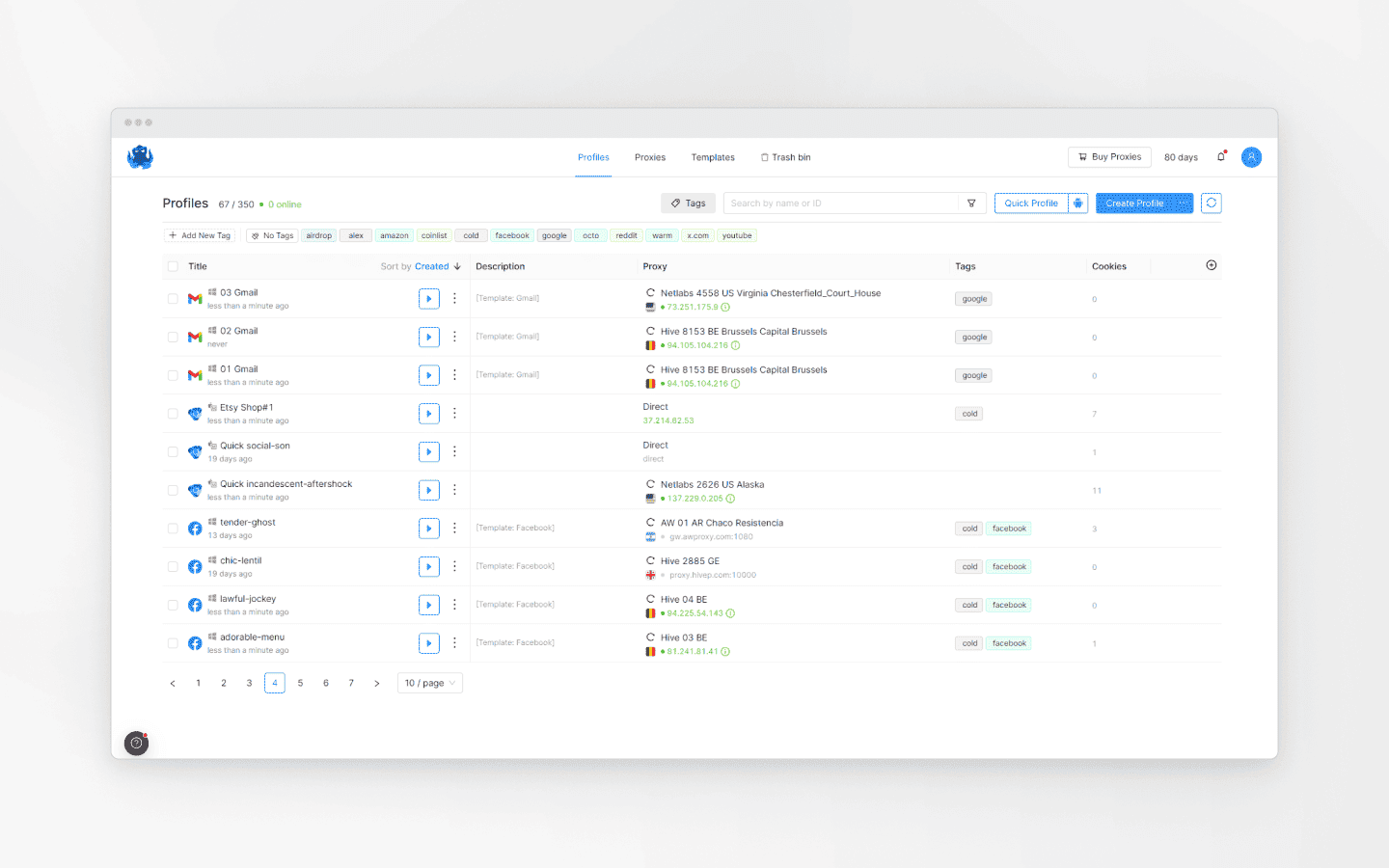
Task: Go to next page arrow
Action: click(377, 683)
